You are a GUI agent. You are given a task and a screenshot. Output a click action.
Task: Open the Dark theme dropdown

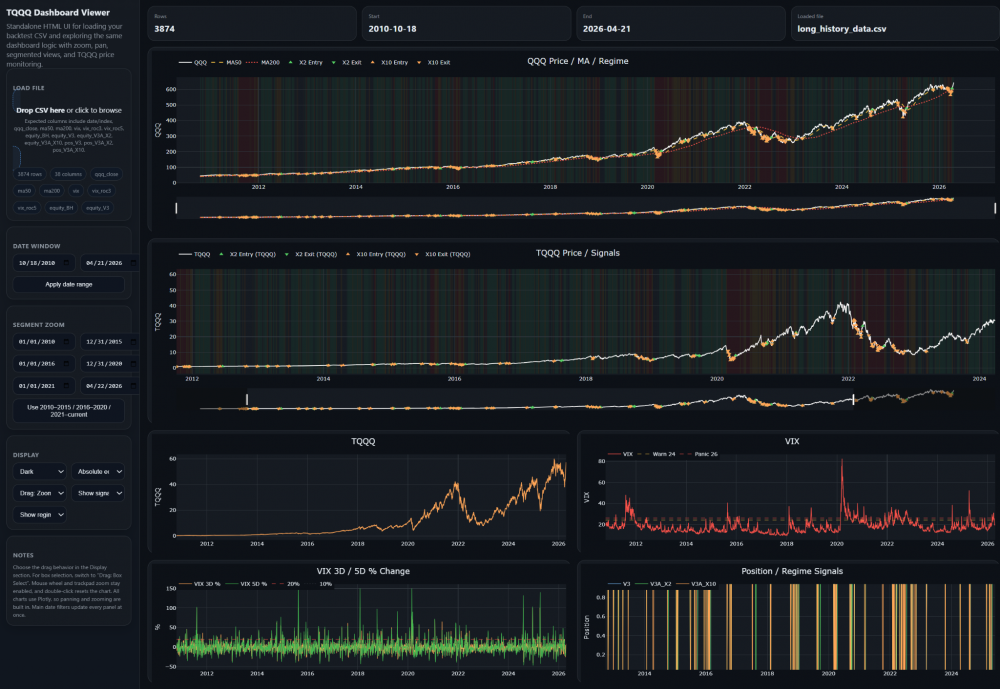pos(40,471)
